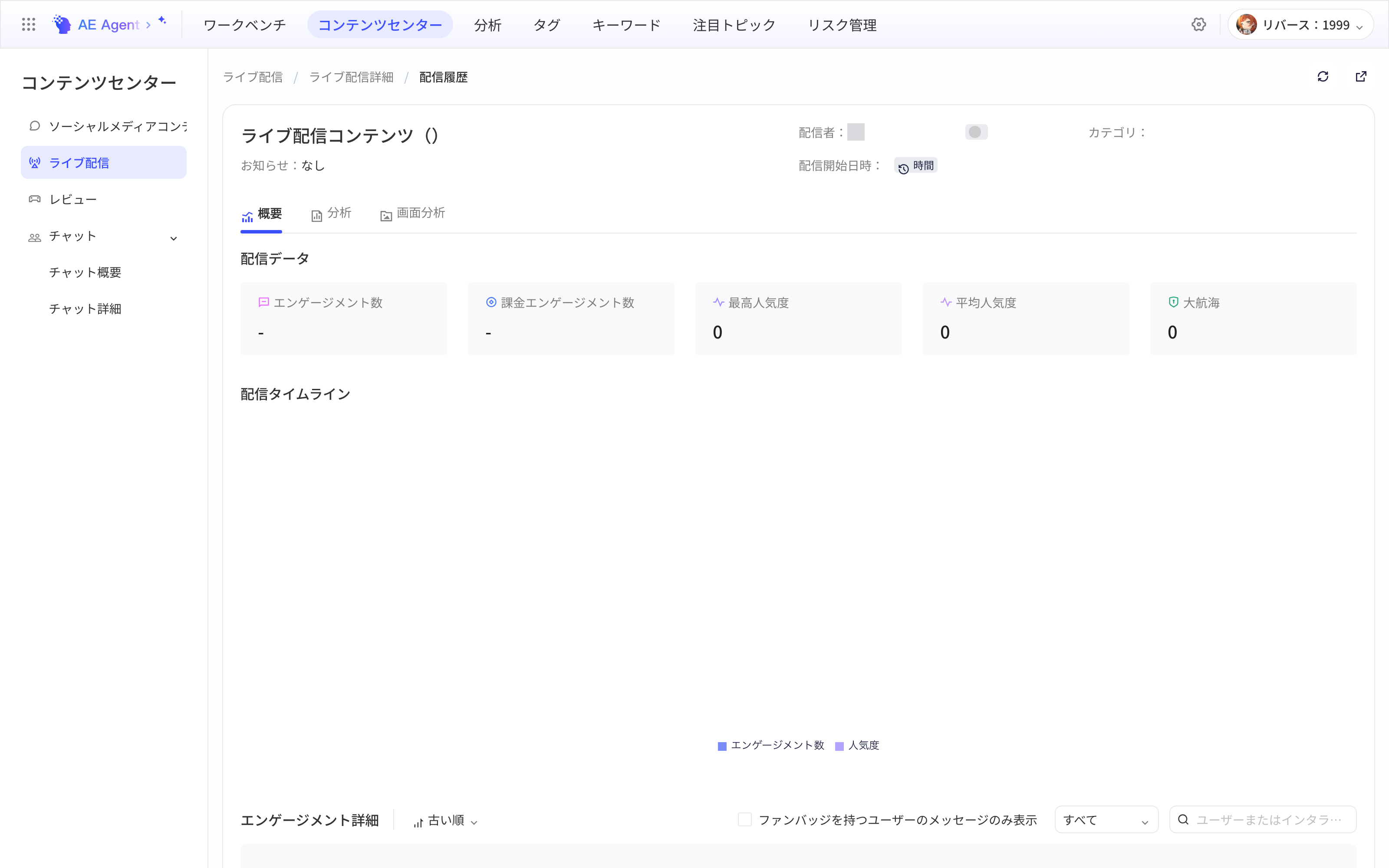Click the 大航海 shield icon

(x=1173, y=302)
